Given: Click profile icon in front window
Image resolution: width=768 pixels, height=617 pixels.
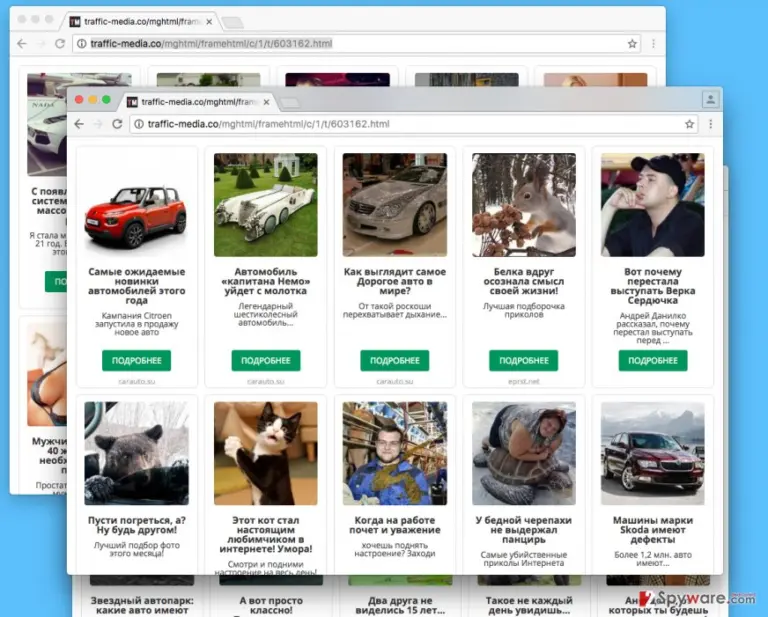Looking at the screenshot, I should point(710,100).
